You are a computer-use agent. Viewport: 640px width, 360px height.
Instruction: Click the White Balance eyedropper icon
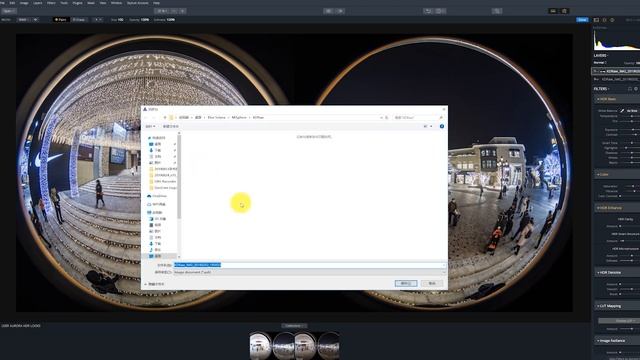622,111
